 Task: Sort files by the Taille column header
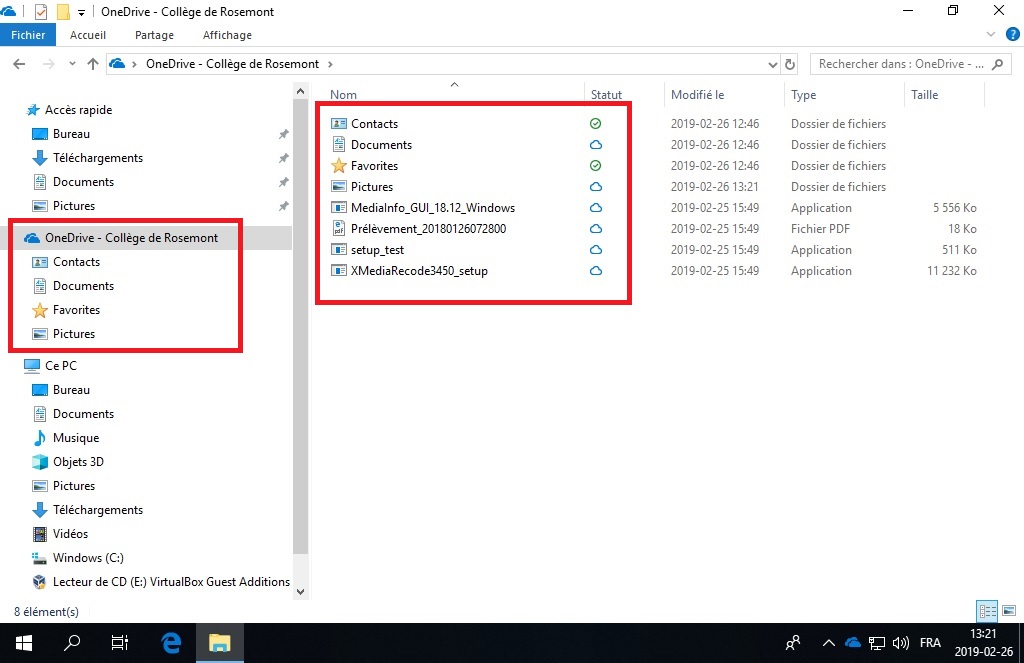924,95
